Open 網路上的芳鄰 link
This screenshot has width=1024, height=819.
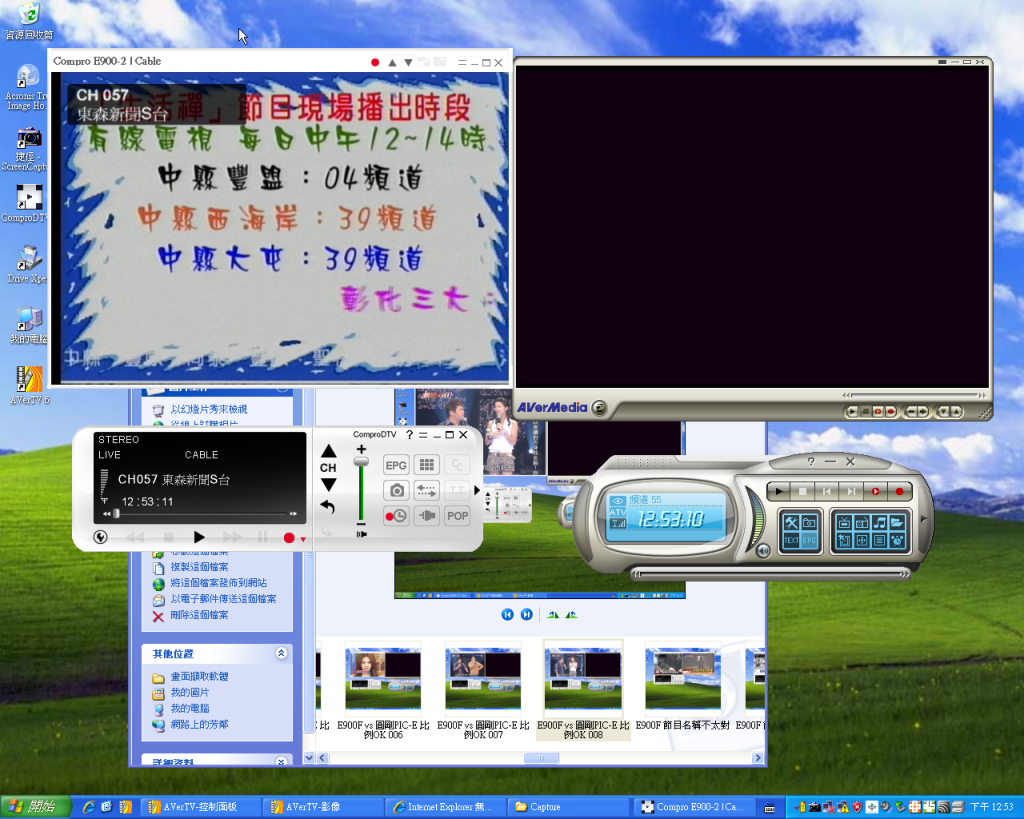[199, 724]
